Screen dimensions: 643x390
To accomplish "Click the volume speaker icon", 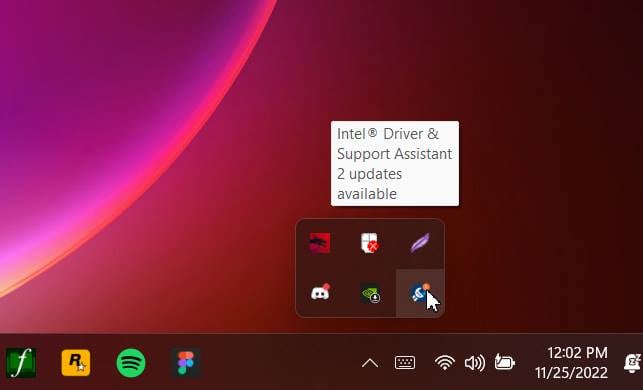I will coord(474,363).
